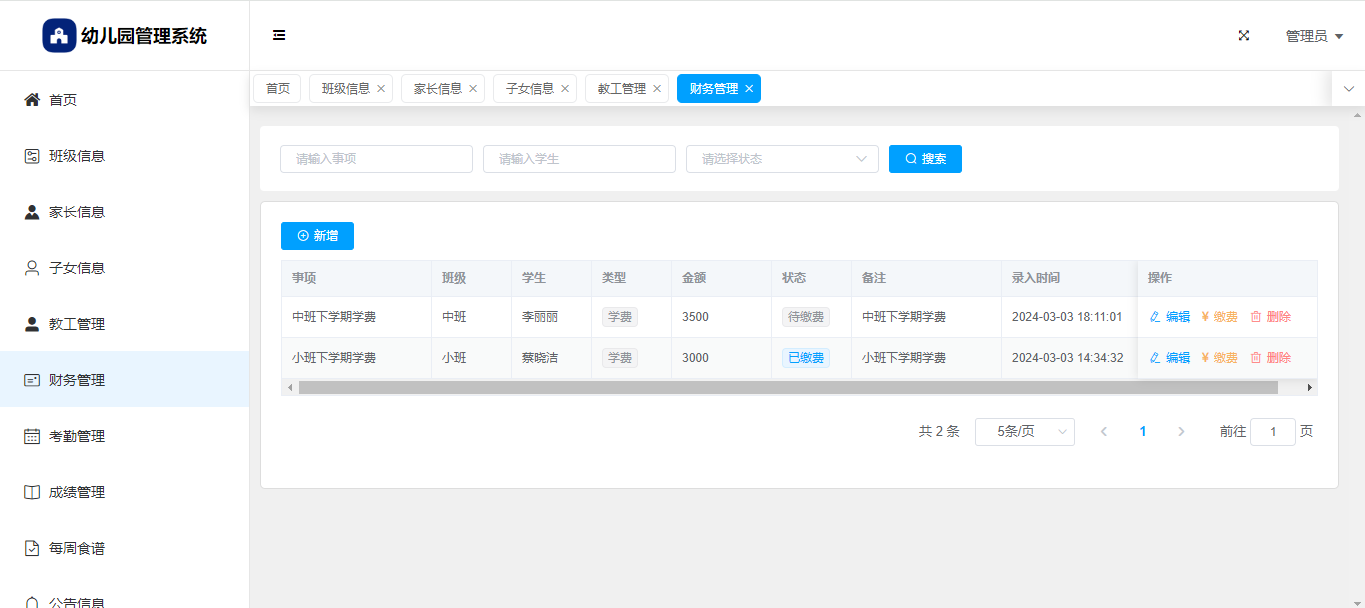Click the 新增 add button
This screenshot has width=1365, height=608.
(317, 236)
